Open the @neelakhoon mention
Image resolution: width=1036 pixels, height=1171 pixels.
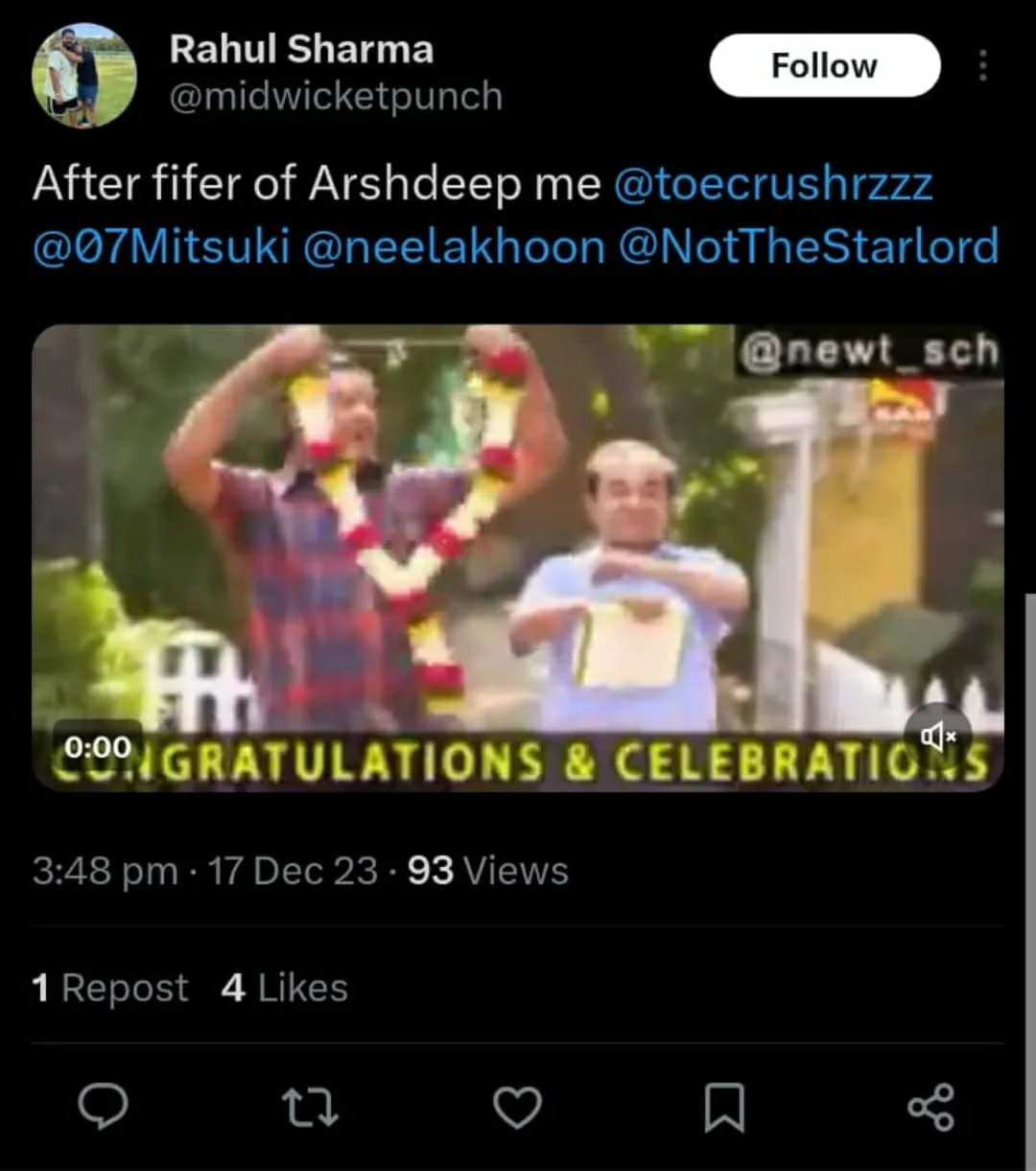(x=454, y=246)
